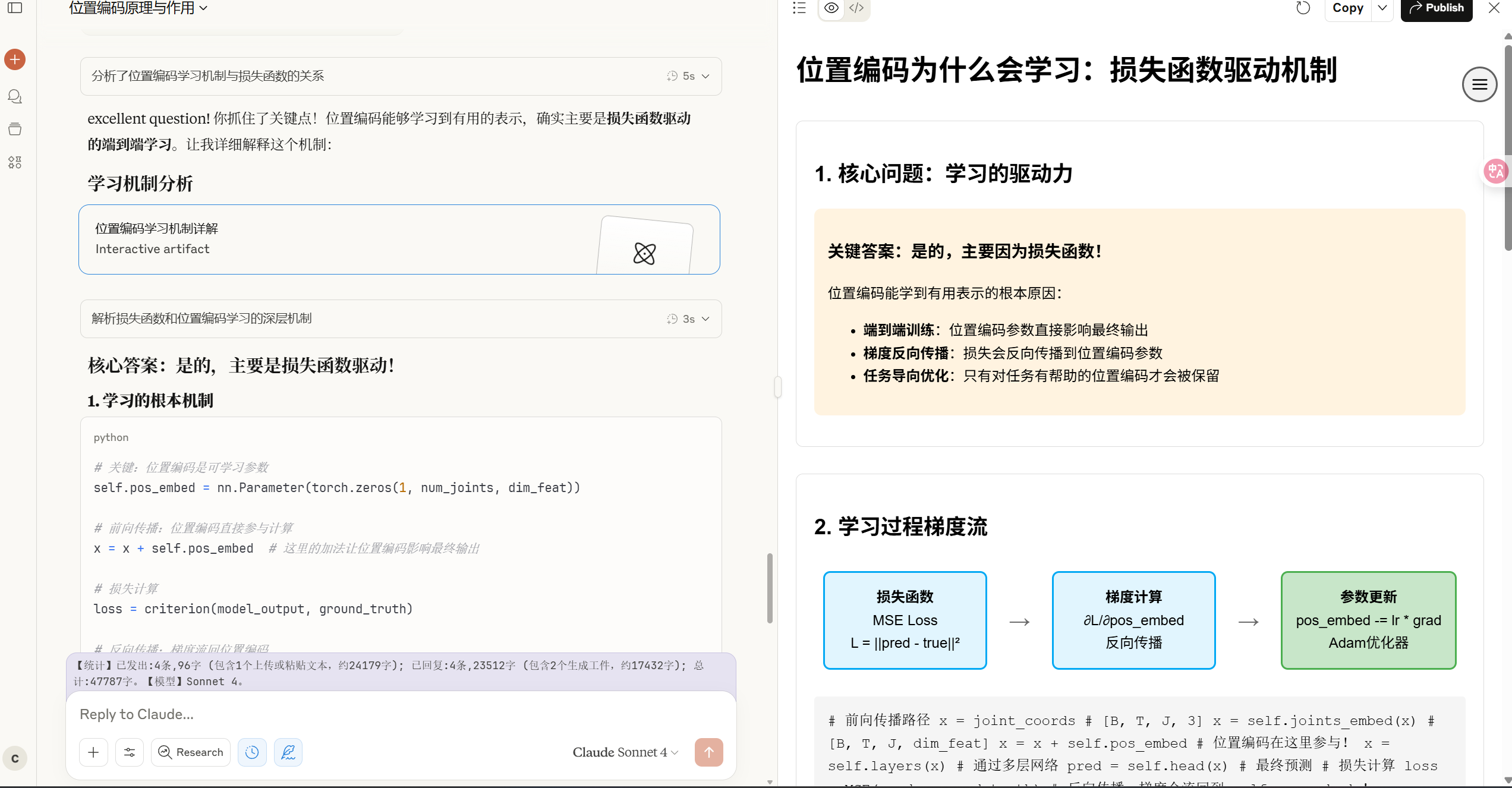This screenshot has height=788, width=1512.
Task: Open the conversation title dropdown menu
Action: [x=138, y=8]
